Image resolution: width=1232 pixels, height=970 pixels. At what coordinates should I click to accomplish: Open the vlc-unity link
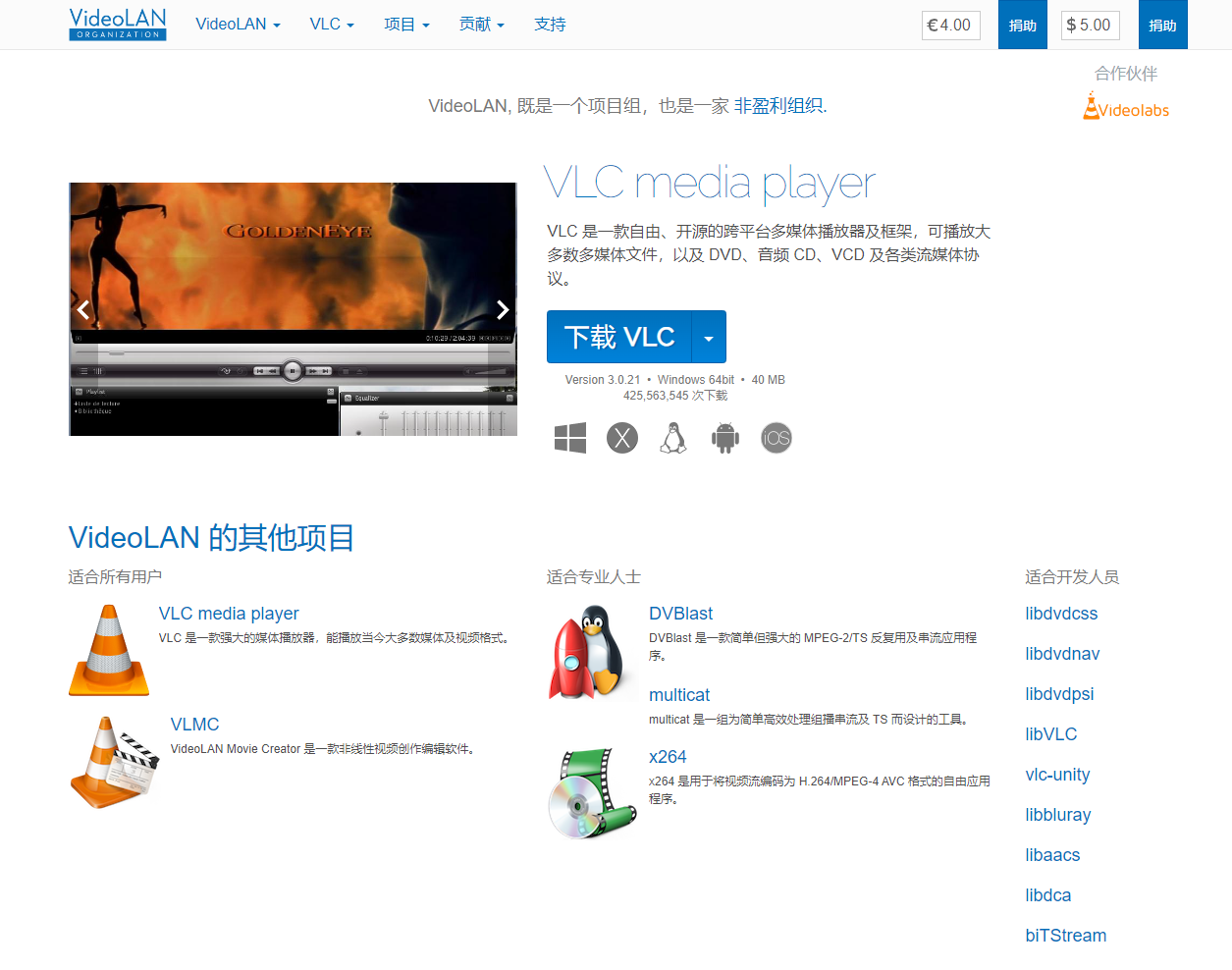point(1057,775)
